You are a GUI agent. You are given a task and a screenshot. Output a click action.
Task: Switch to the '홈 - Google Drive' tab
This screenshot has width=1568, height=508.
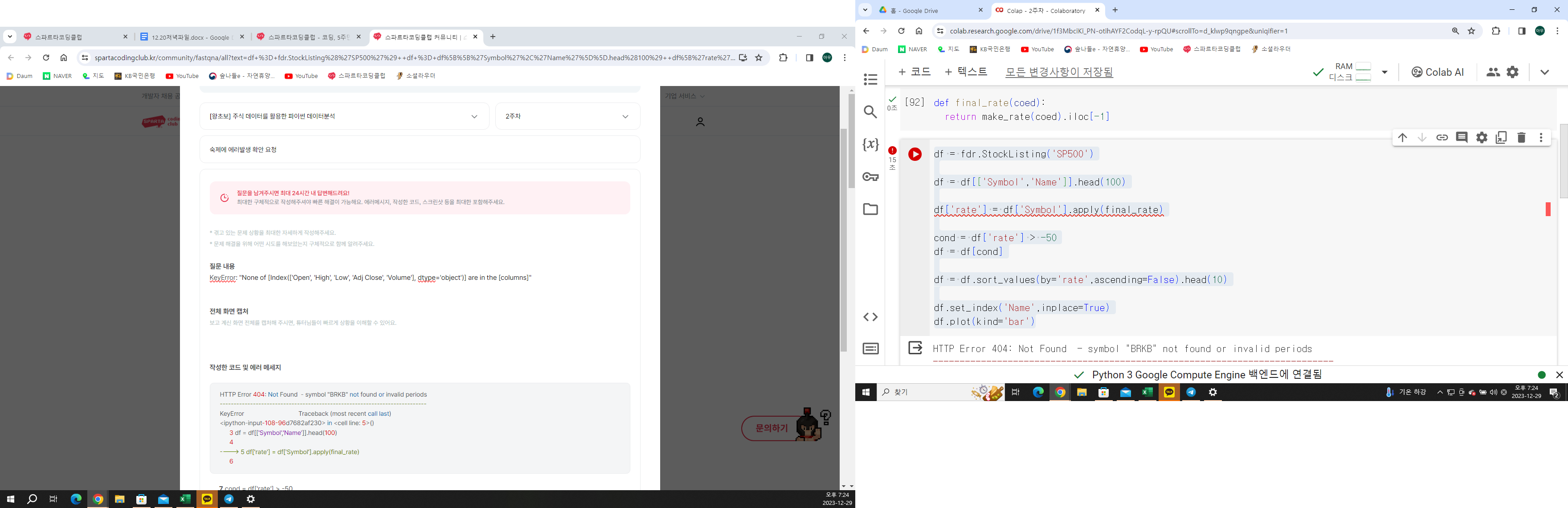pyautogui.click(x=931, y=10)
